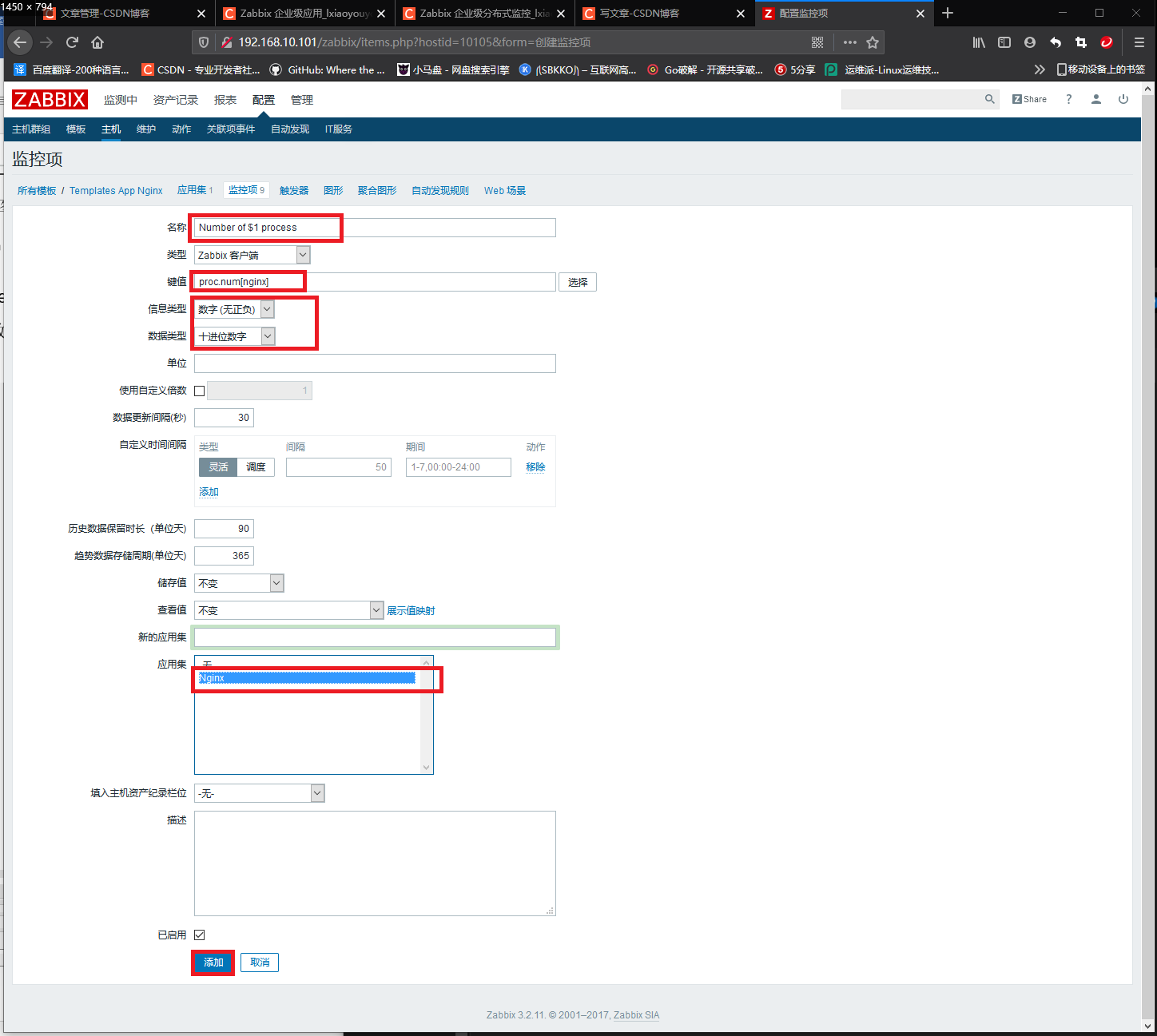The height and width of the screenshot is (1036, 1157).
Task: Open the 报表 top menu
Action: [225, 100]
